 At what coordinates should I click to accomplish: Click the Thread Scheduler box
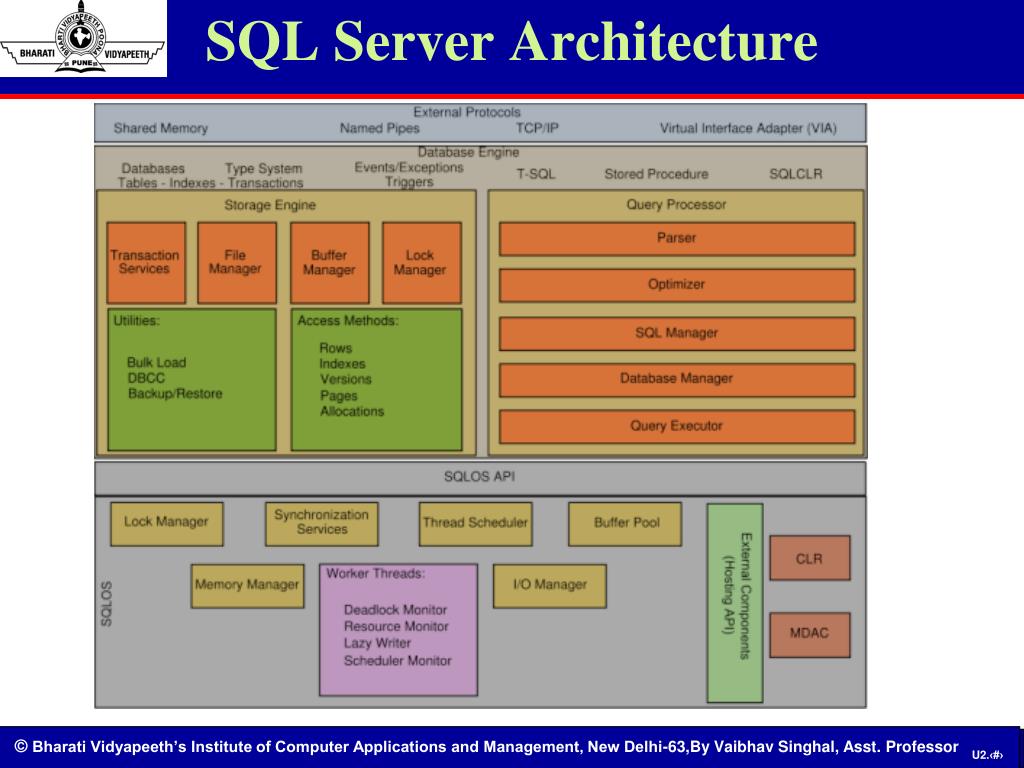click(x=475, y=524)
